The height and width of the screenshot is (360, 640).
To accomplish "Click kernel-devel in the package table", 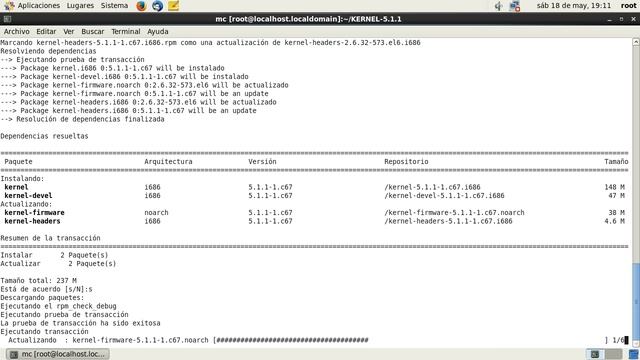I will pyautogui.click(x=28, y=196).
